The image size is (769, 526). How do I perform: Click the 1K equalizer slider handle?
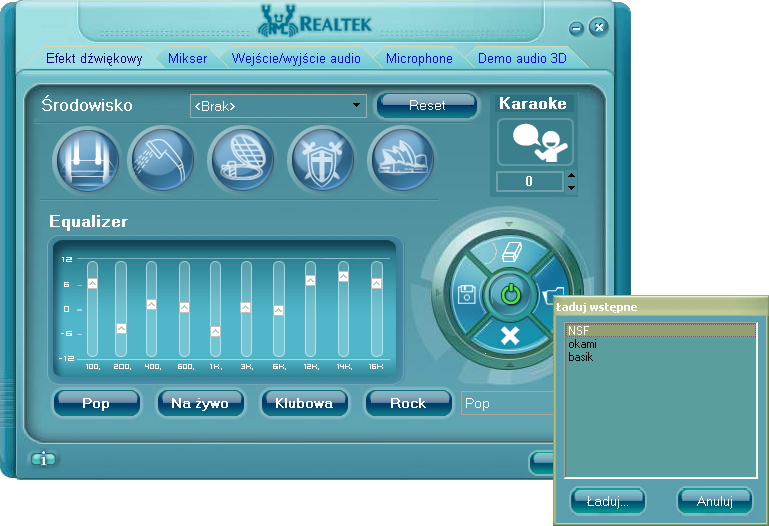215,331
